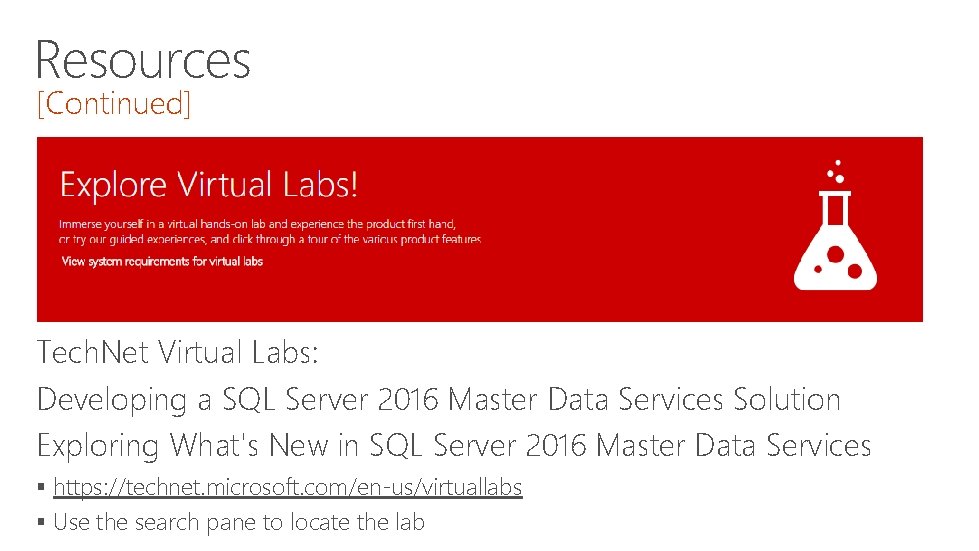Click the bullet marker beside the technet URL

[x=41, y=488]
